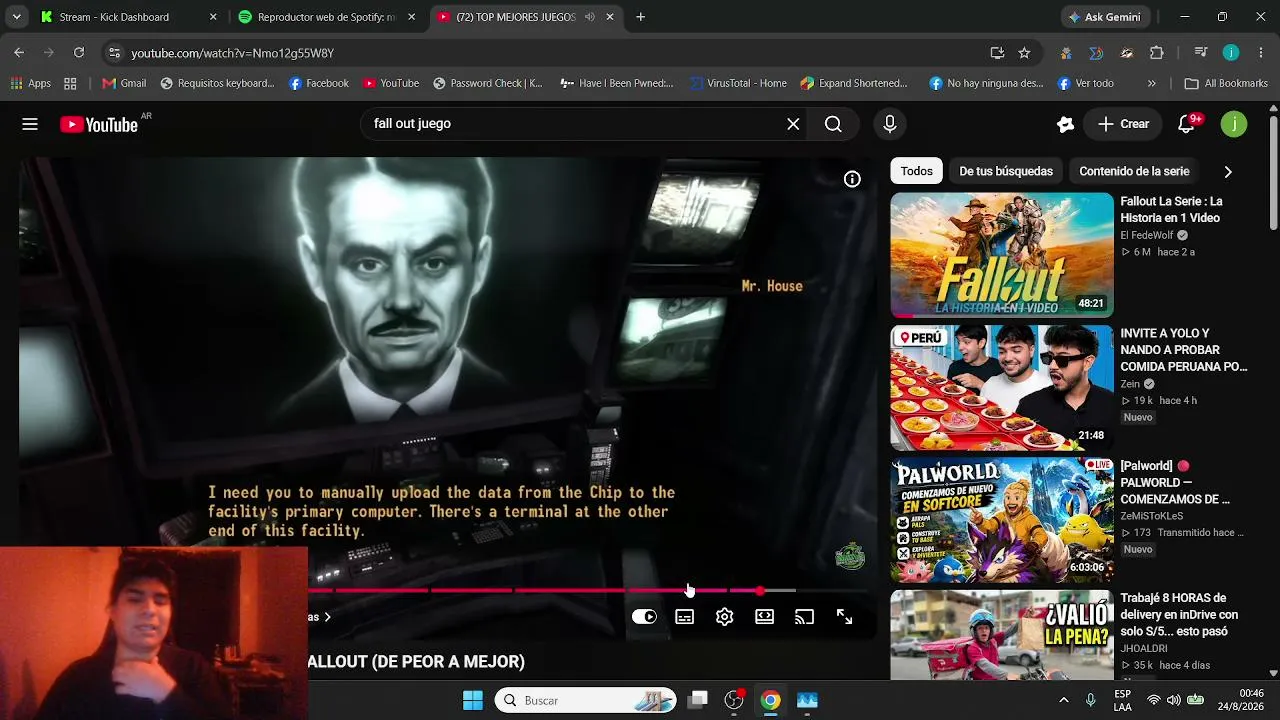
Task: View site information for youtube.com
Action: pos(114,53)
